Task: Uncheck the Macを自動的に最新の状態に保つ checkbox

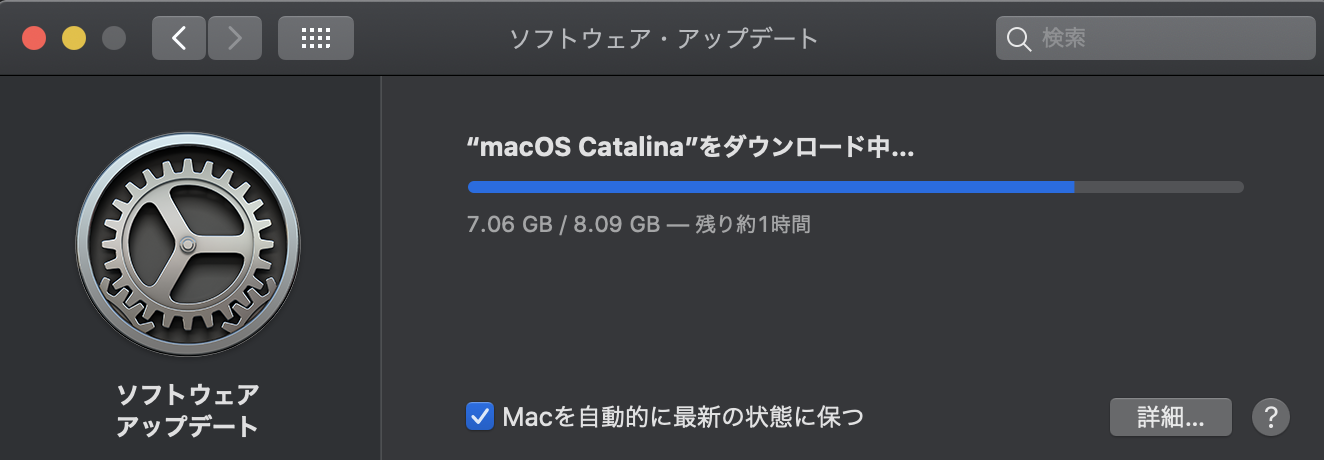Action: [x=480, y=416]
